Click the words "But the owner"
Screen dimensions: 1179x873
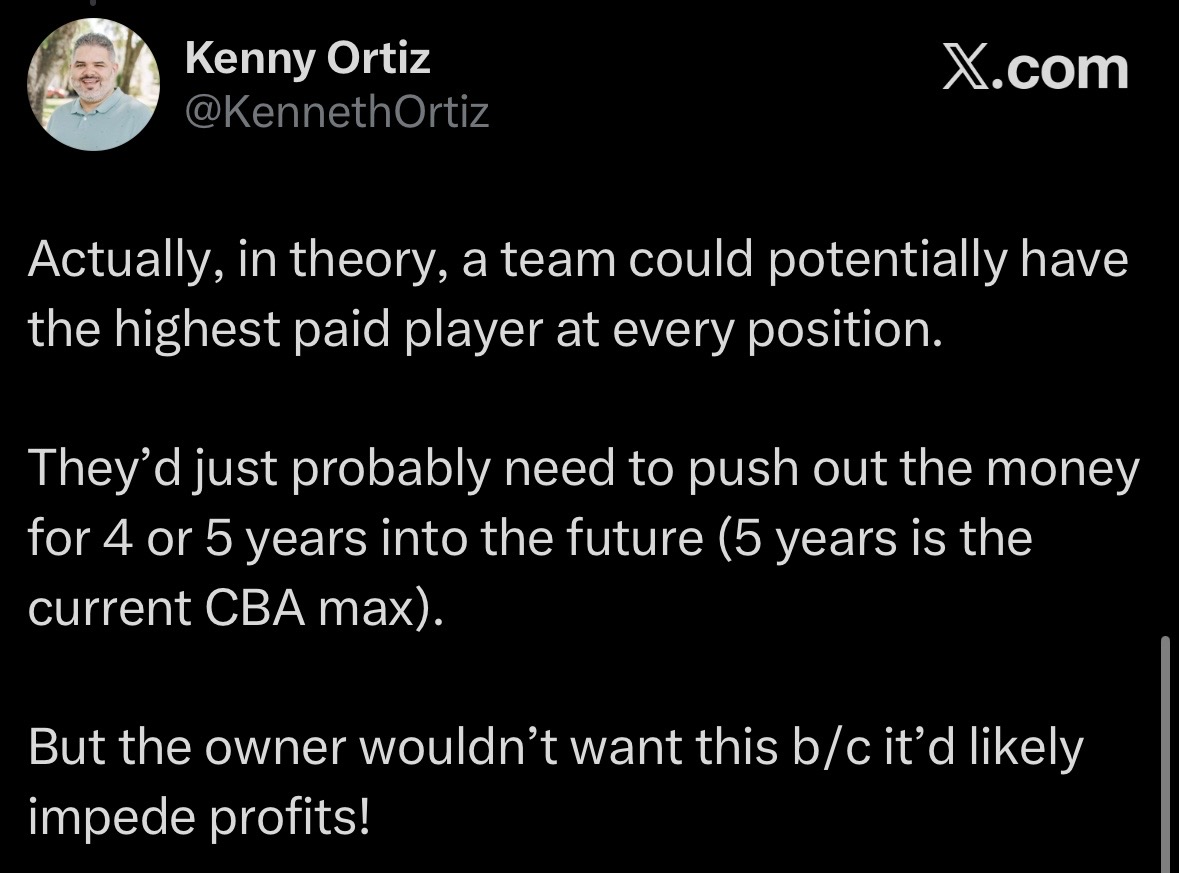pos(185,749)
